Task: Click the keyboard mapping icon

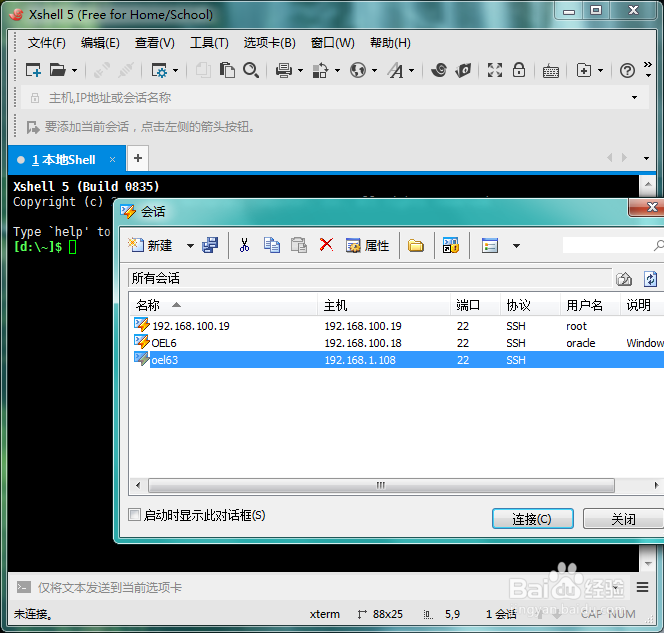Action: click(551, 71)
